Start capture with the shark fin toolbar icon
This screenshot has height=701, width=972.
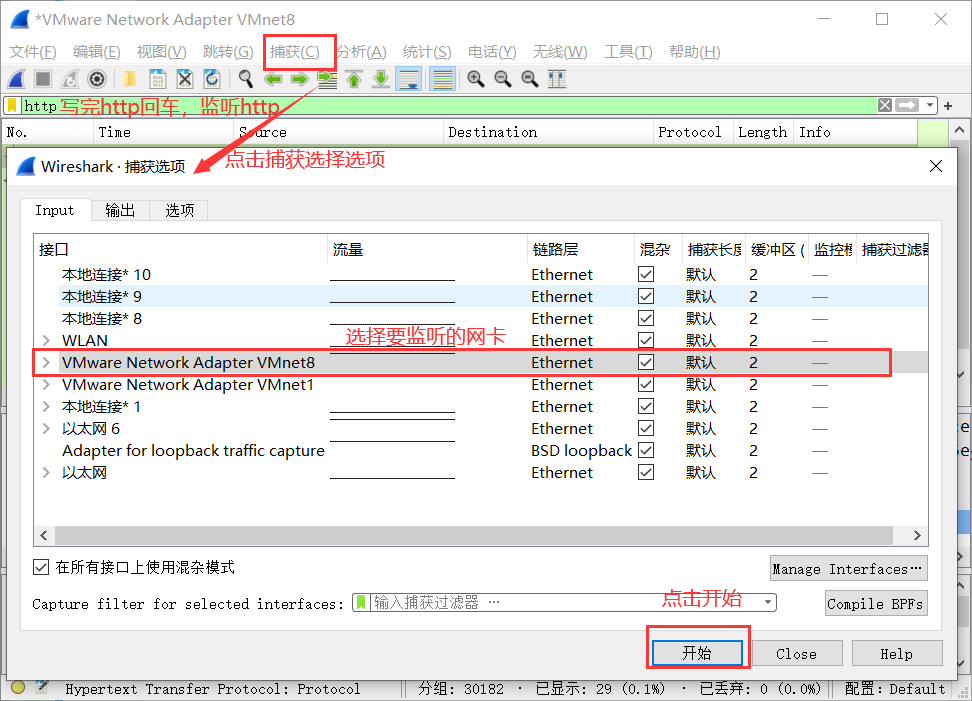(x=17, y=79)
